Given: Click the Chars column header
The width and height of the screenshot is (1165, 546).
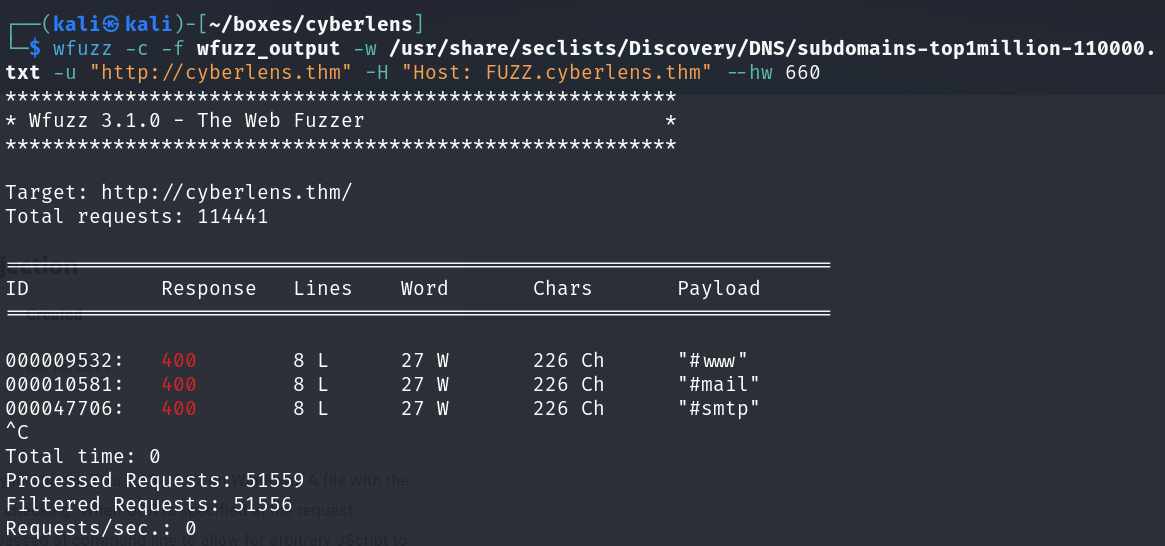Looking at the screenshot, I should [563, 289].
